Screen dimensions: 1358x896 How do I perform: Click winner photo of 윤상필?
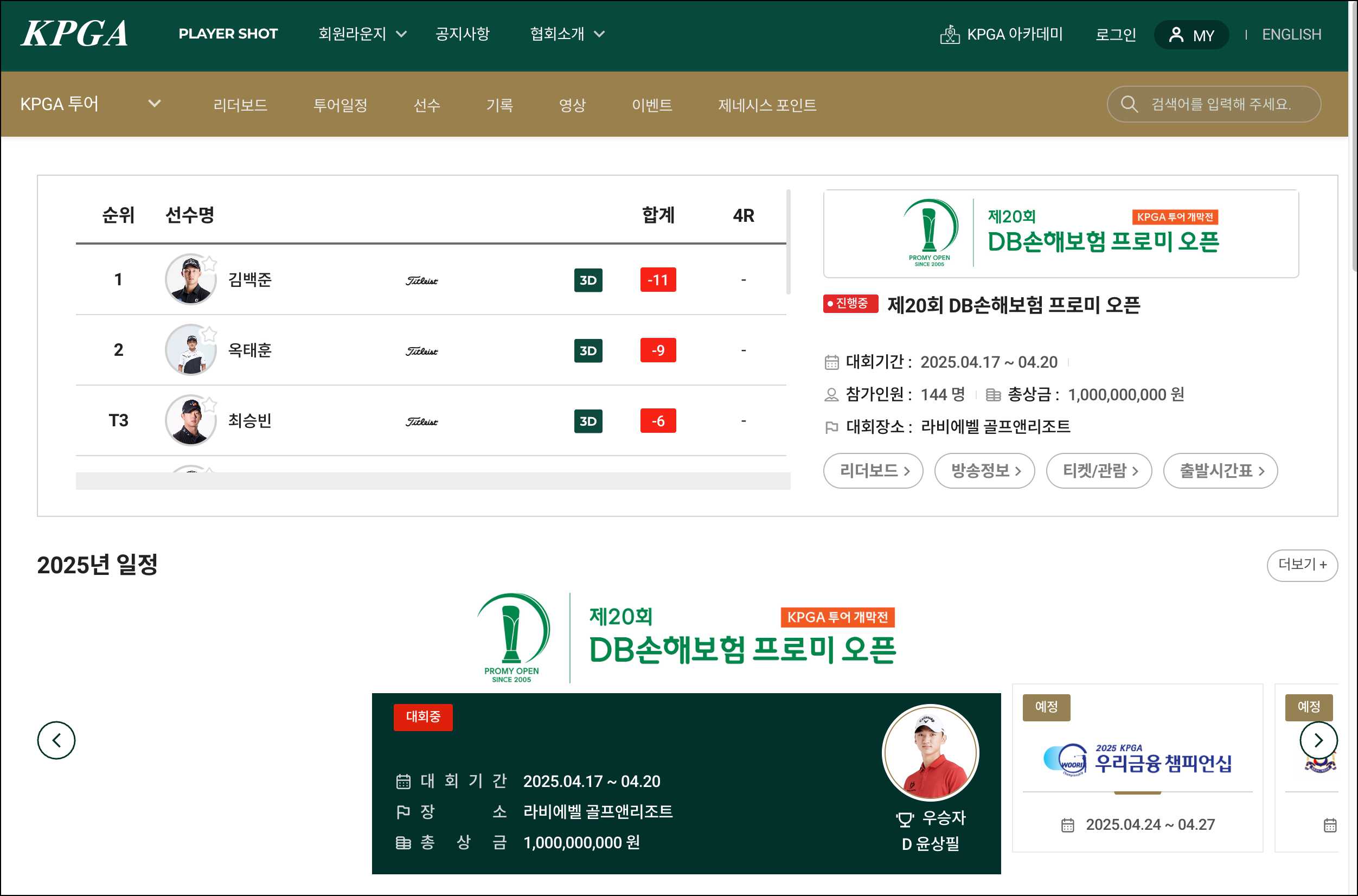coord(930,753)
